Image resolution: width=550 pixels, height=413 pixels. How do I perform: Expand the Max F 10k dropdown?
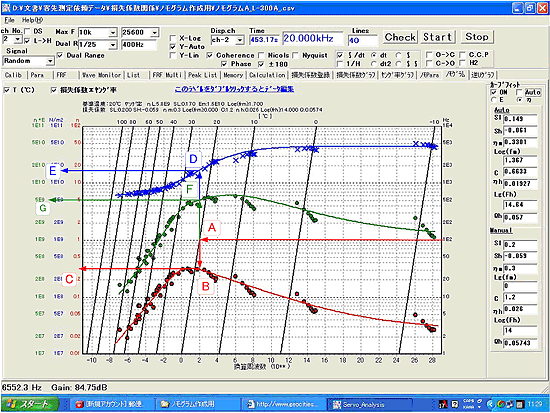click(113, 33)
